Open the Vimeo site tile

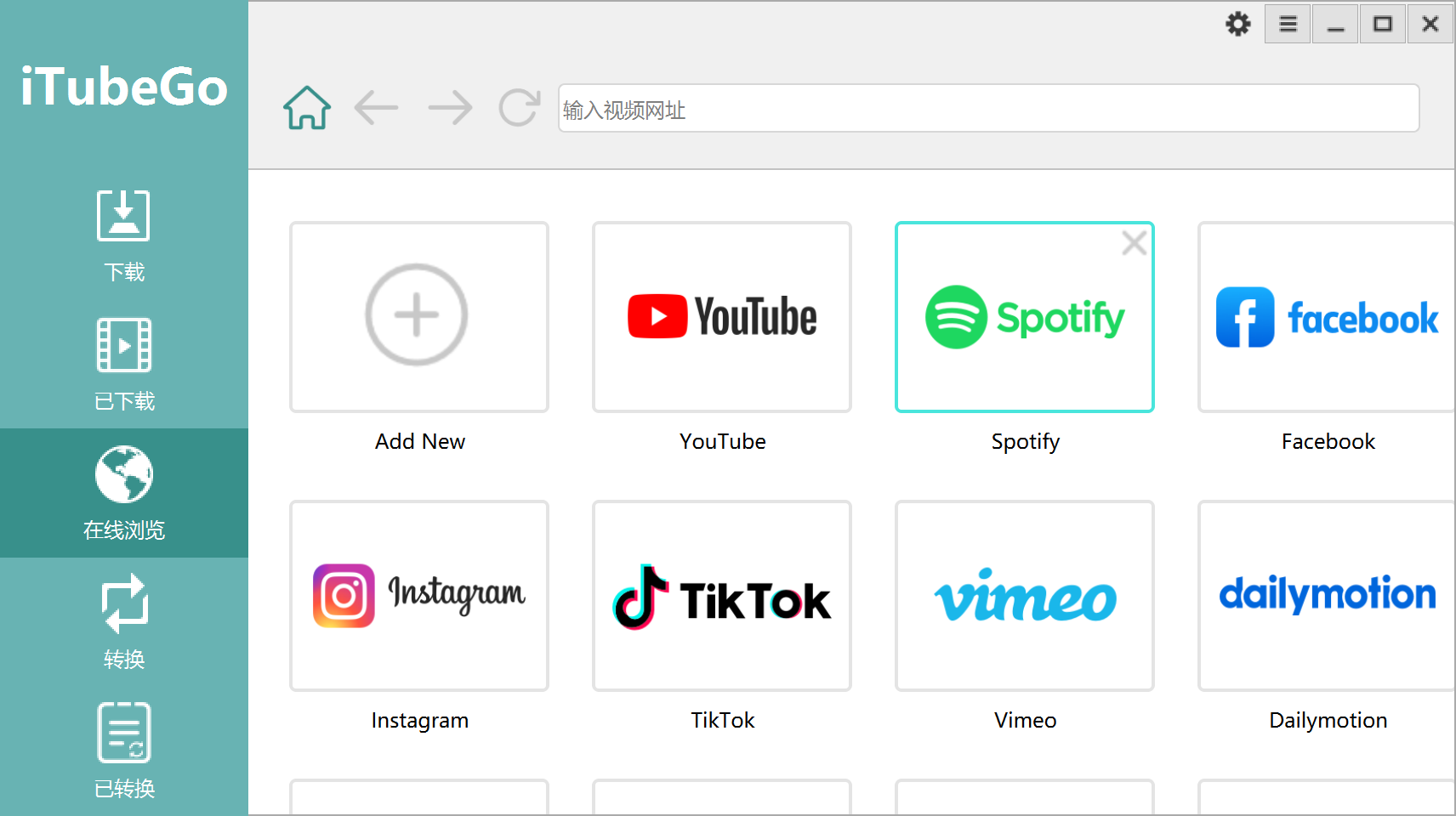point(1025,596)
